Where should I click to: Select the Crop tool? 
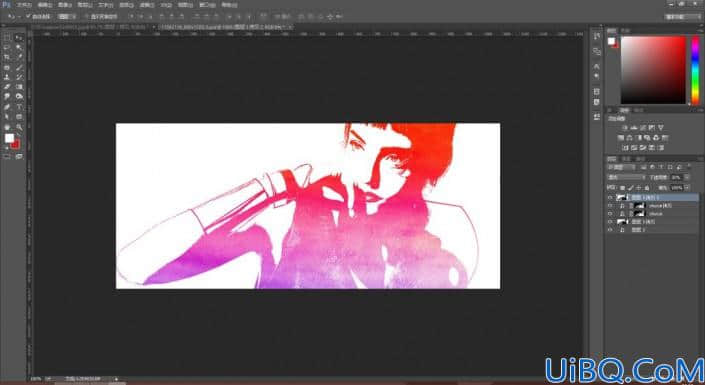click(7, 57)
